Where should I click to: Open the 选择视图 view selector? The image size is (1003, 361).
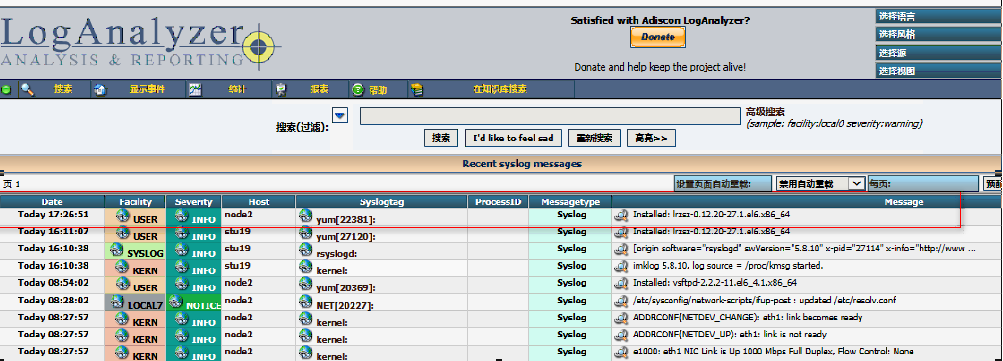pos(938,71)
